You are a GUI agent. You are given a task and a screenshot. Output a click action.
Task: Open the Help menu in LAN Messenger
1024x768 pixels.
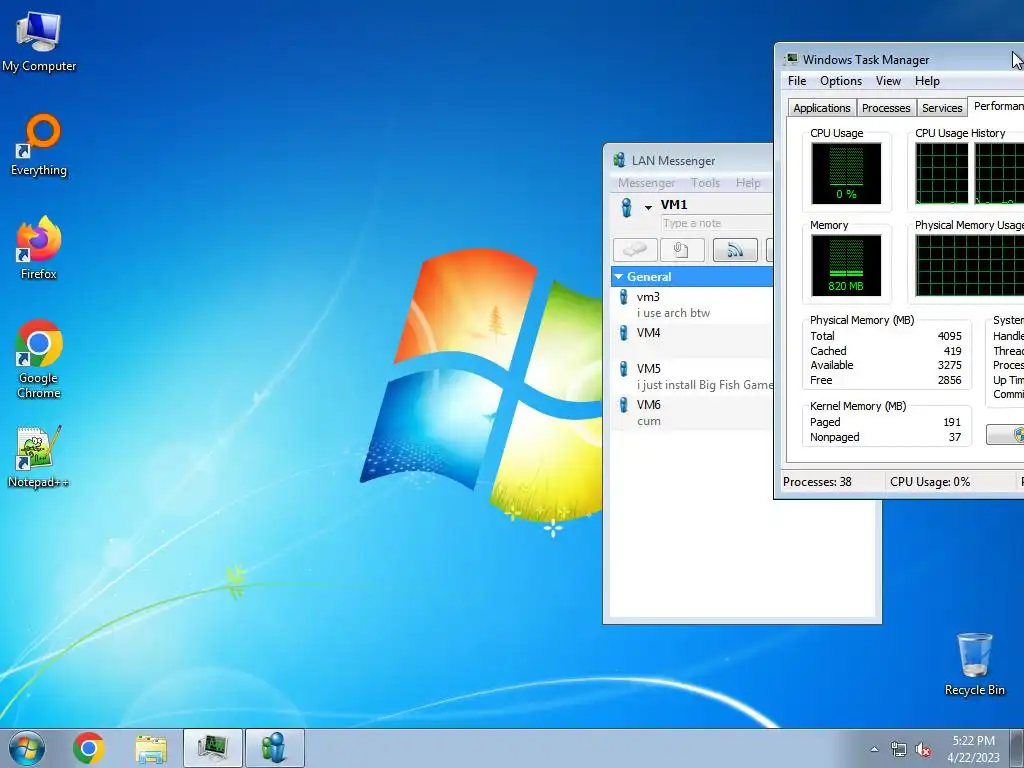(x=748, y=183)
